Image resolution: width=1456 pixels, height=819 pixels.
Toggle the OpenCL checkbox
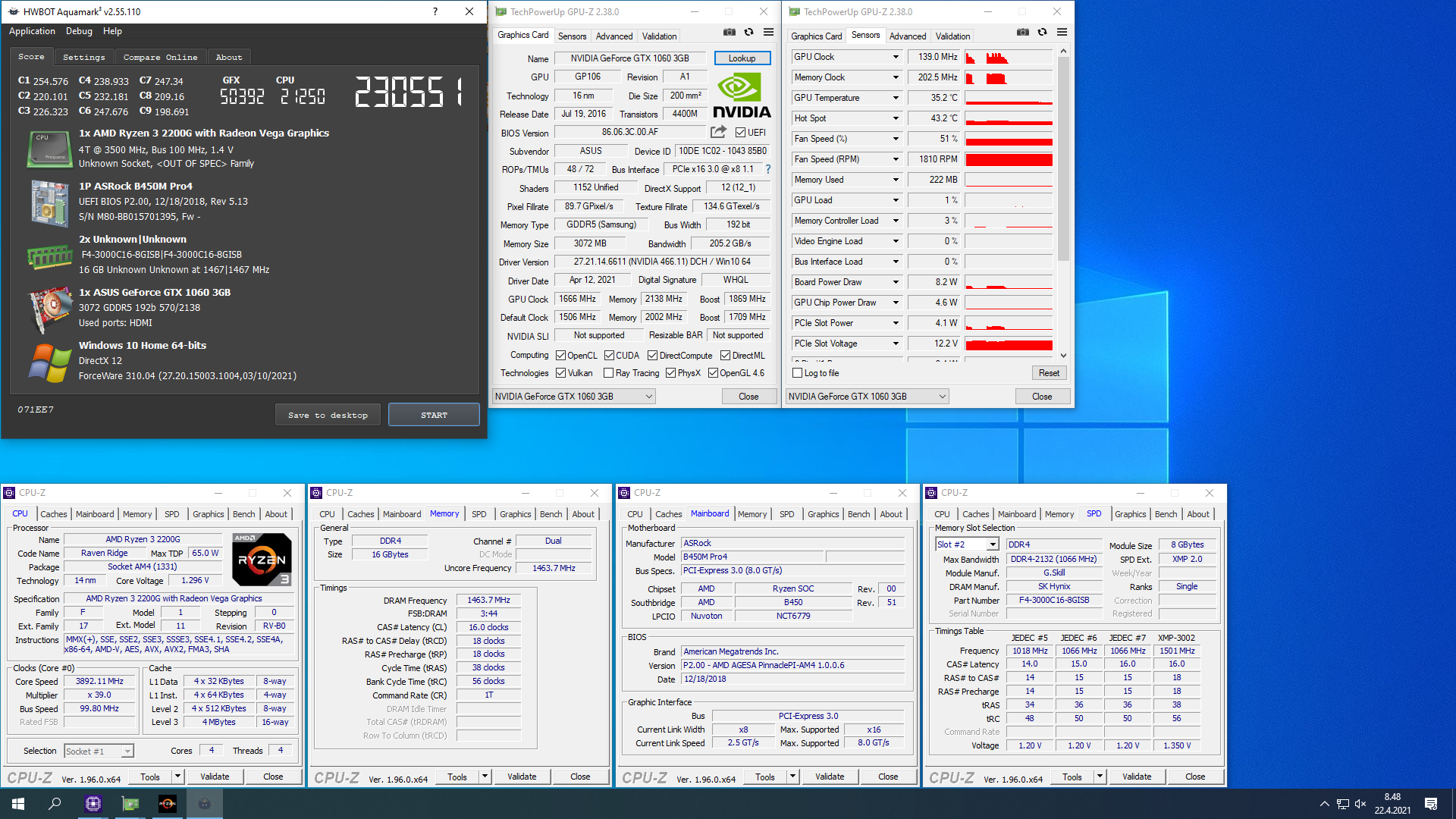coord(560,356)
